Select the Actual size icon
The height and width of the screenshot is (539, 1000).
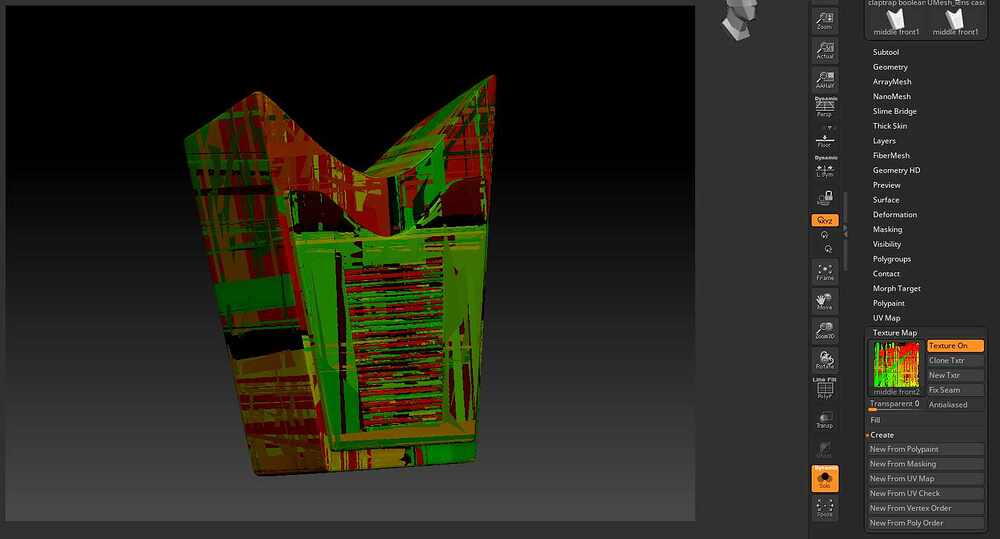[825, 50]
